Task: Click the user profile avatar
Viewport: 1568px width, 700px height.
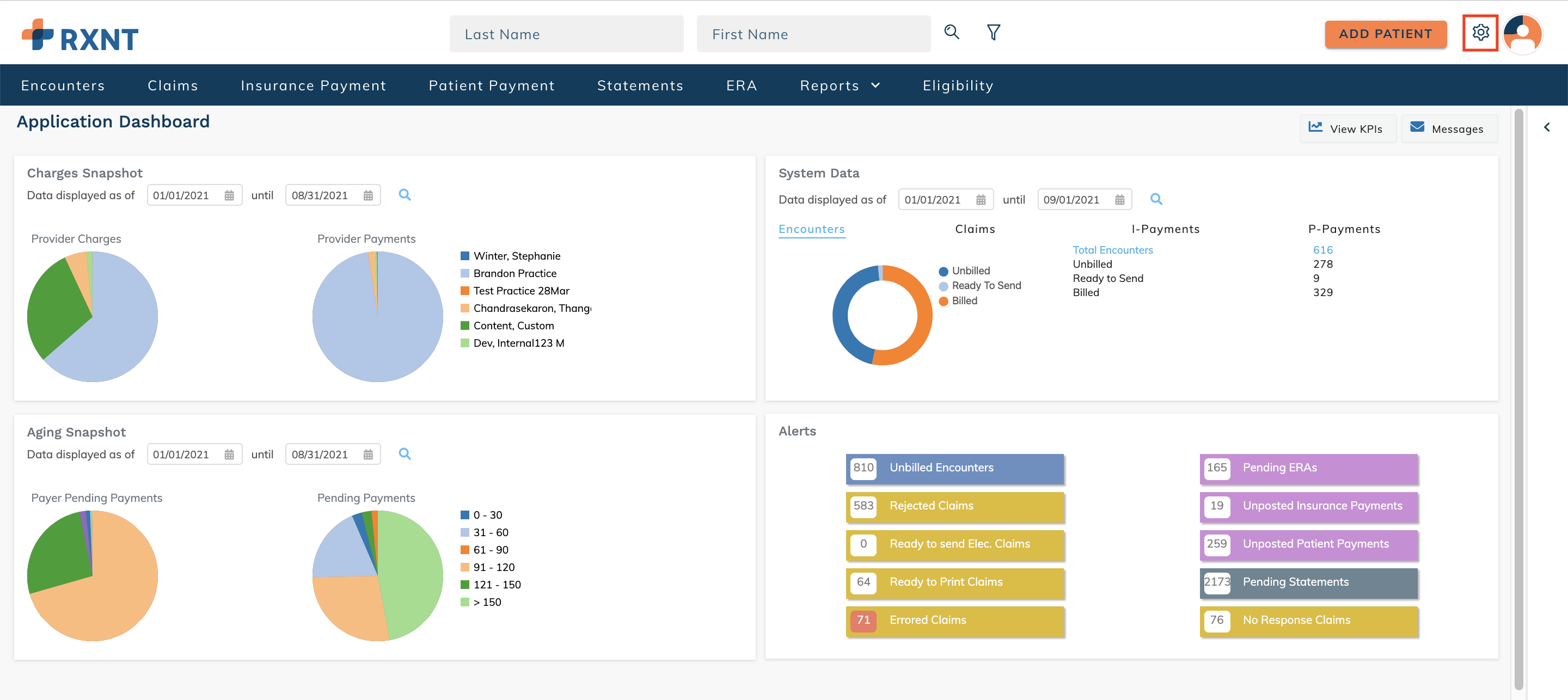Action: pos(1522,34)
